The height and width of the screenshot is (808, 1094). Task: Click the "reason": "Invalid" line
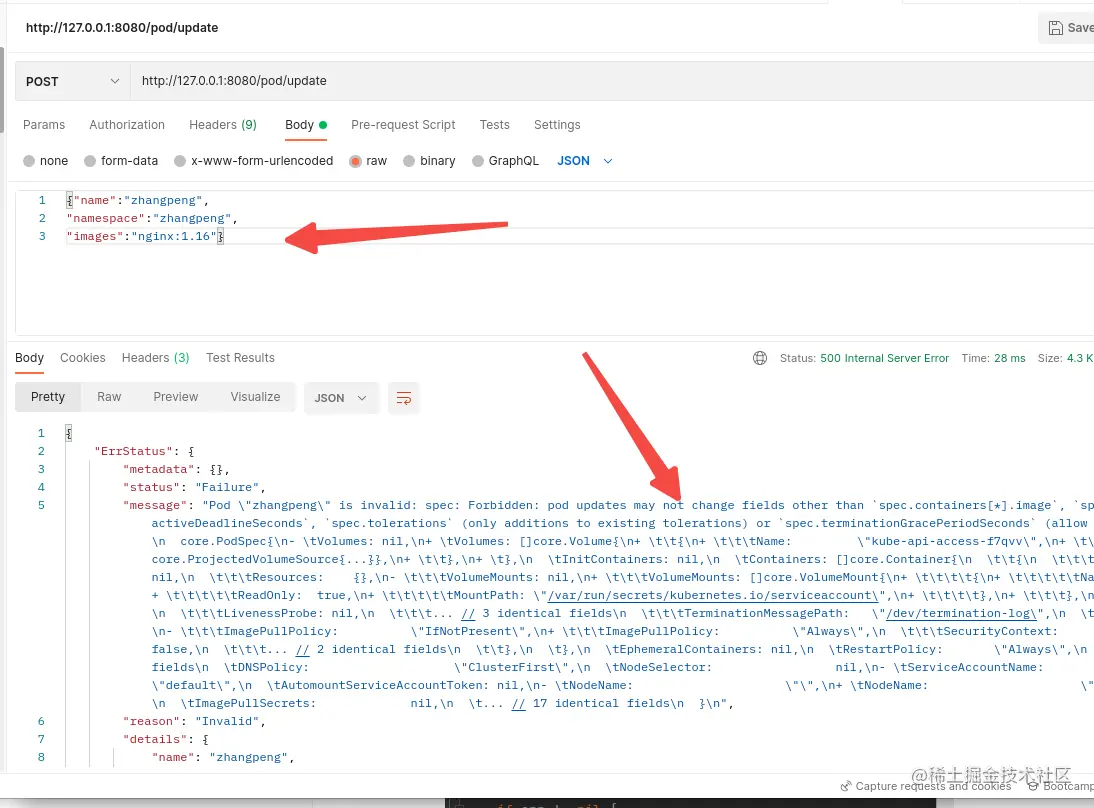pyautogui.click(x=195, y=721)
